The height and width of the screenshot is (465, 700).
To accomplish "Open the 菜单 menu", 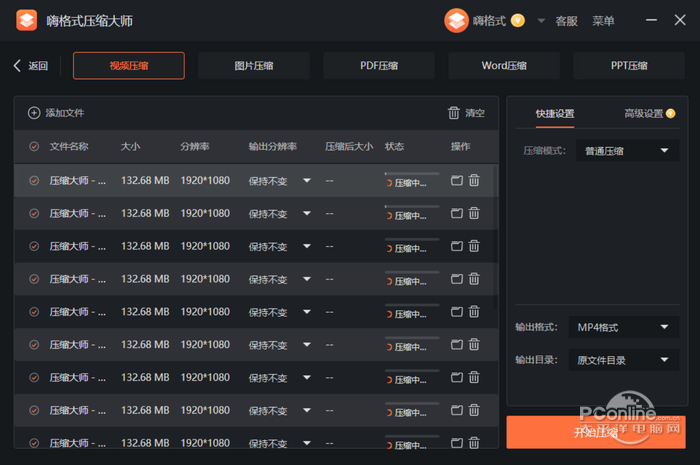I will pyautogui.click(x=603, y=21).
